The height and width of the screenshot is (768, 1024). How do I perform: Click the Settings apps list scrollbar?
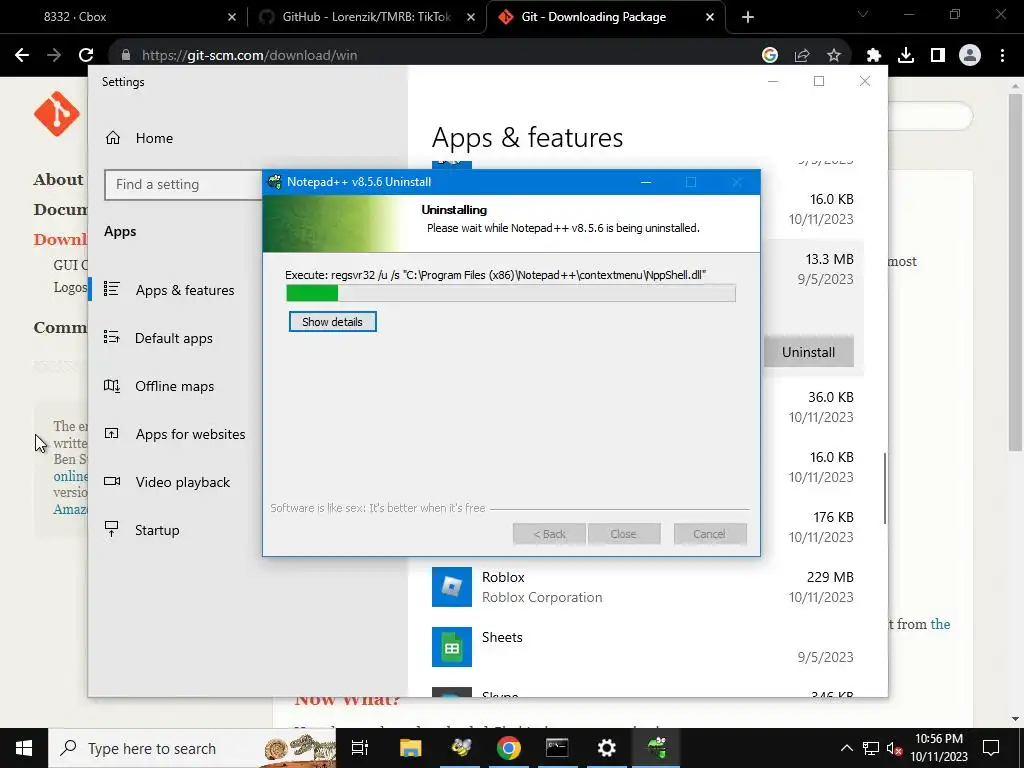884,488
